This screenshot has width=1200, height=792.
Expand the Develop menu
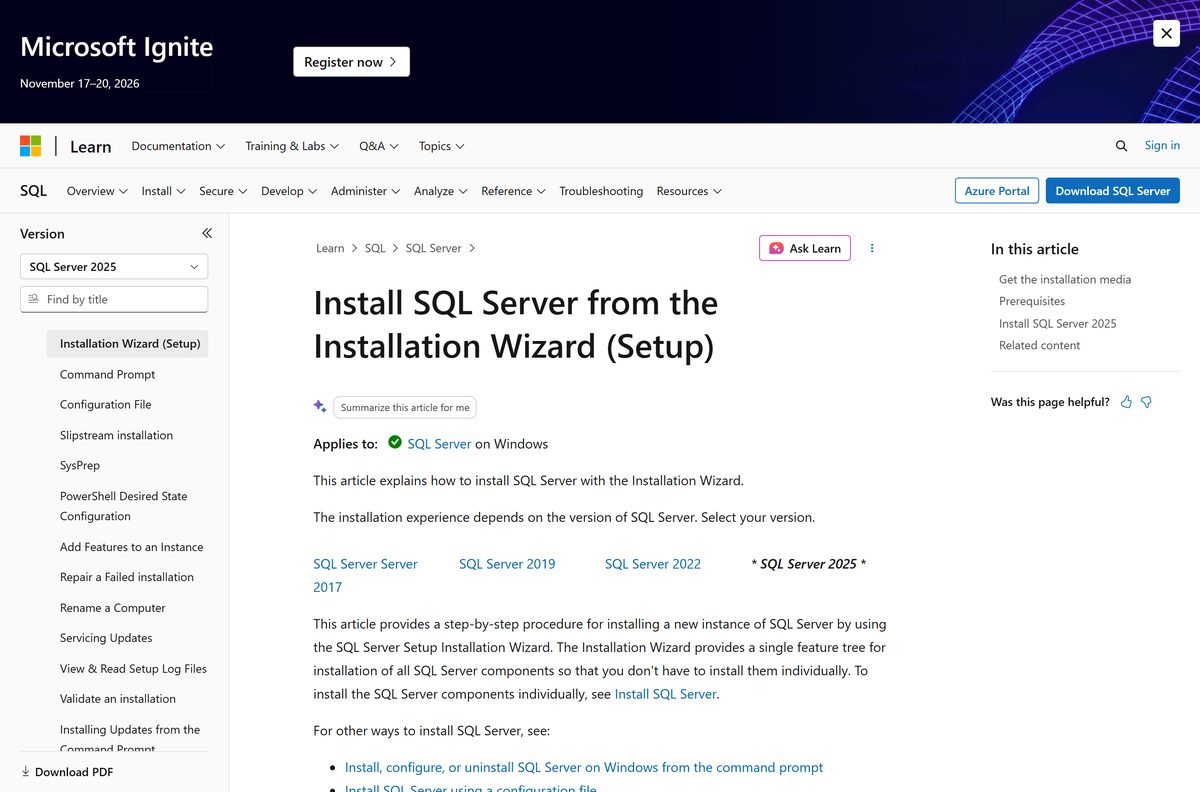(289, 191)
